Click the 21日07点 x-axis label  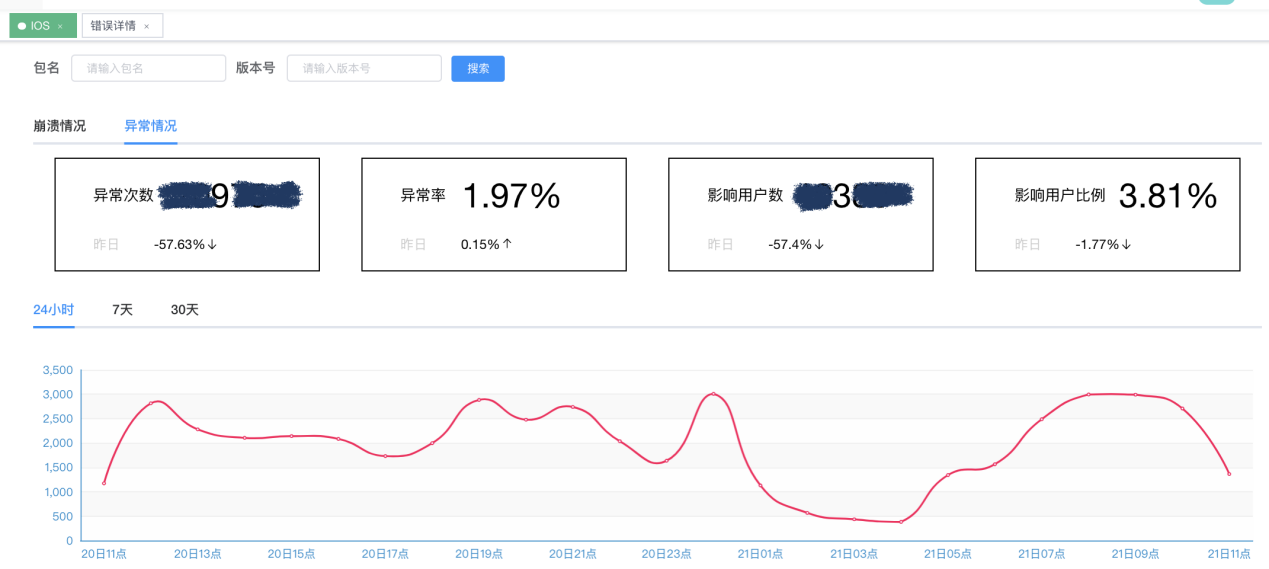(1041, 554)
